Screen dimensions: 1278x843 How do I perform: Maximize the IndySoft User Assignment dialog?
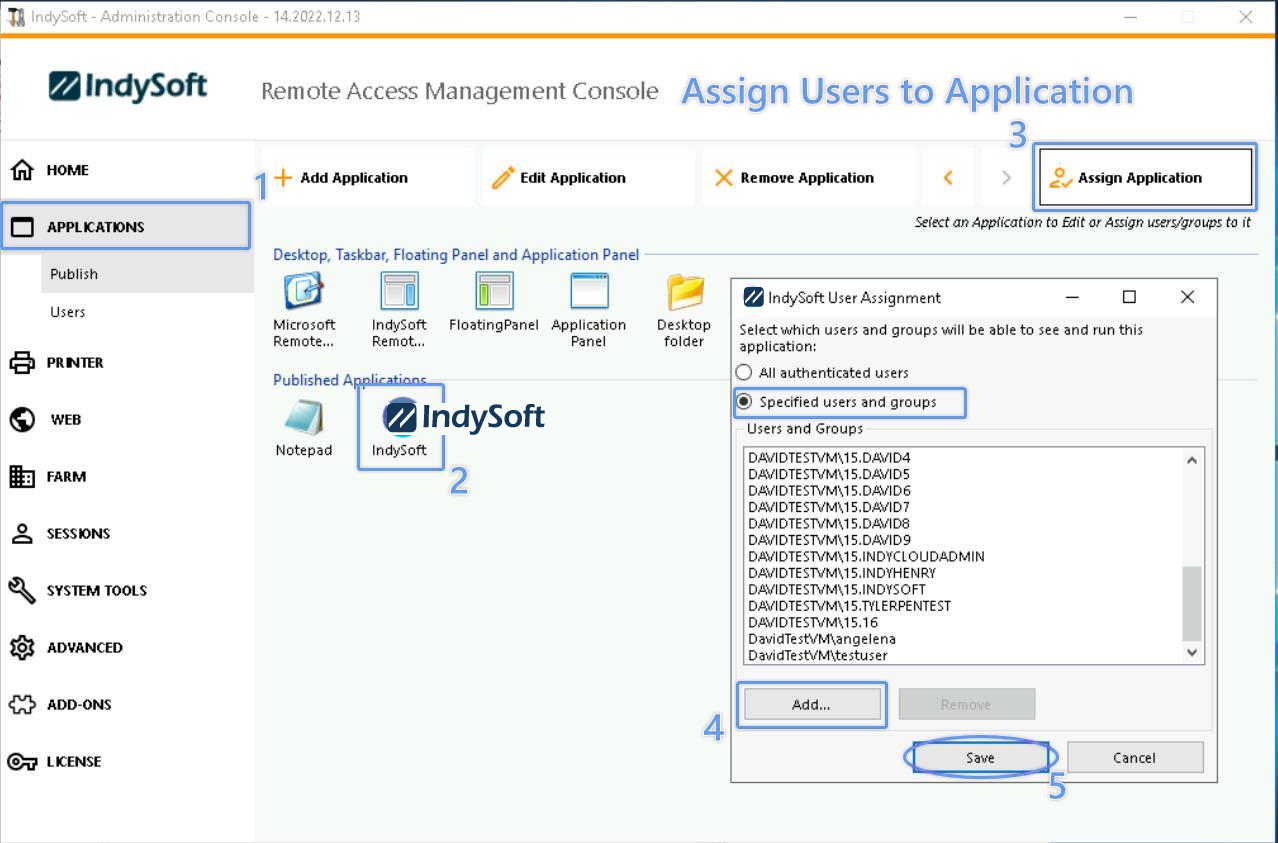1129,297
